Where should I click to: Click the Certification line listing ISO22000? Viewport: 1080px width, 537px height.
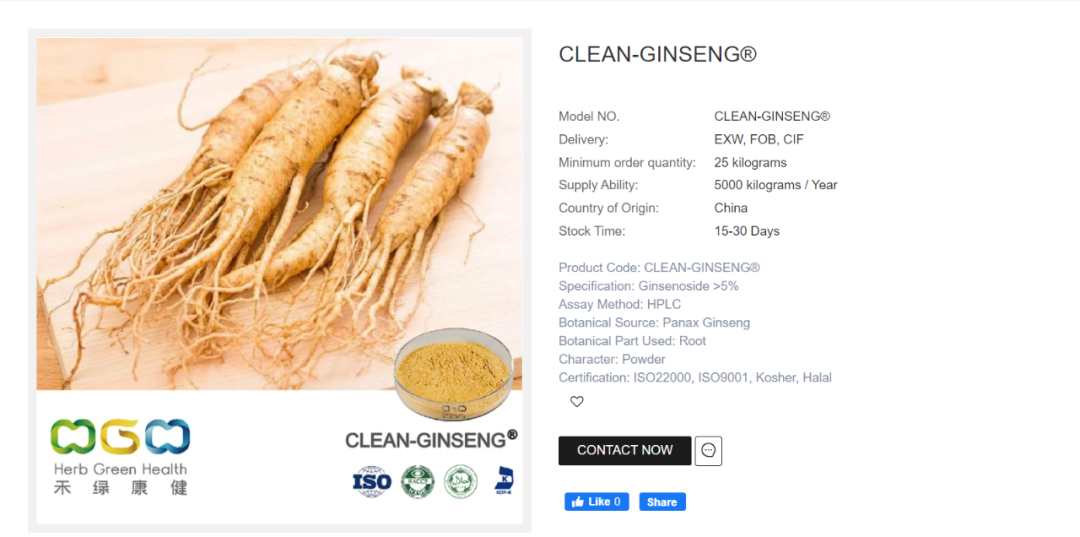695,378
